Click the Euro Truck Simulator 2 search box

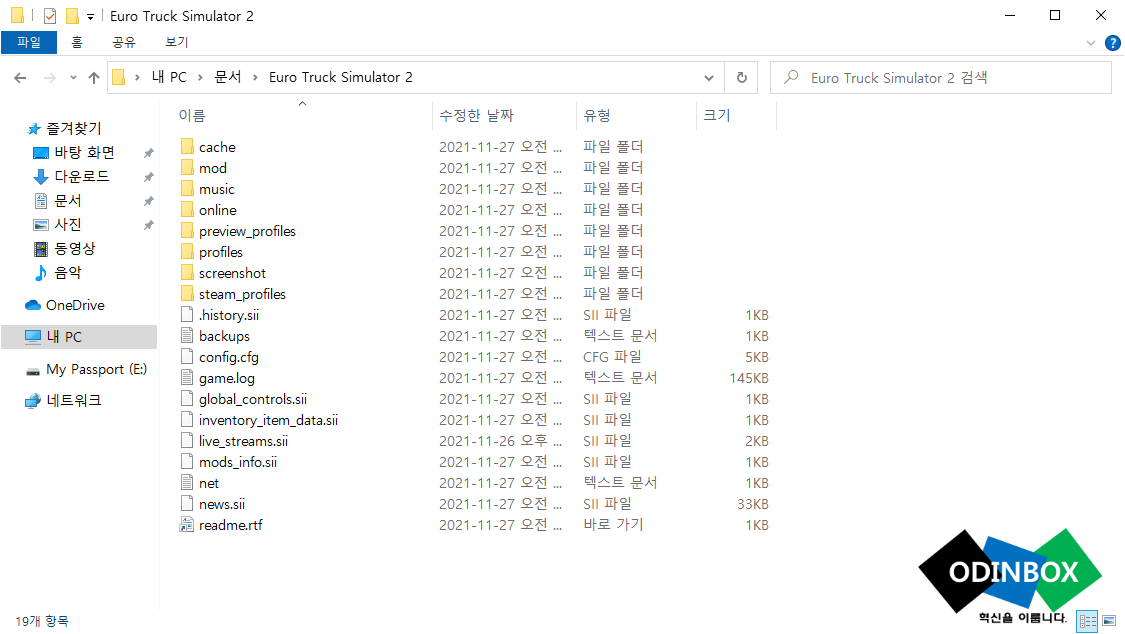pyautogui.click(x=941, y=77)
